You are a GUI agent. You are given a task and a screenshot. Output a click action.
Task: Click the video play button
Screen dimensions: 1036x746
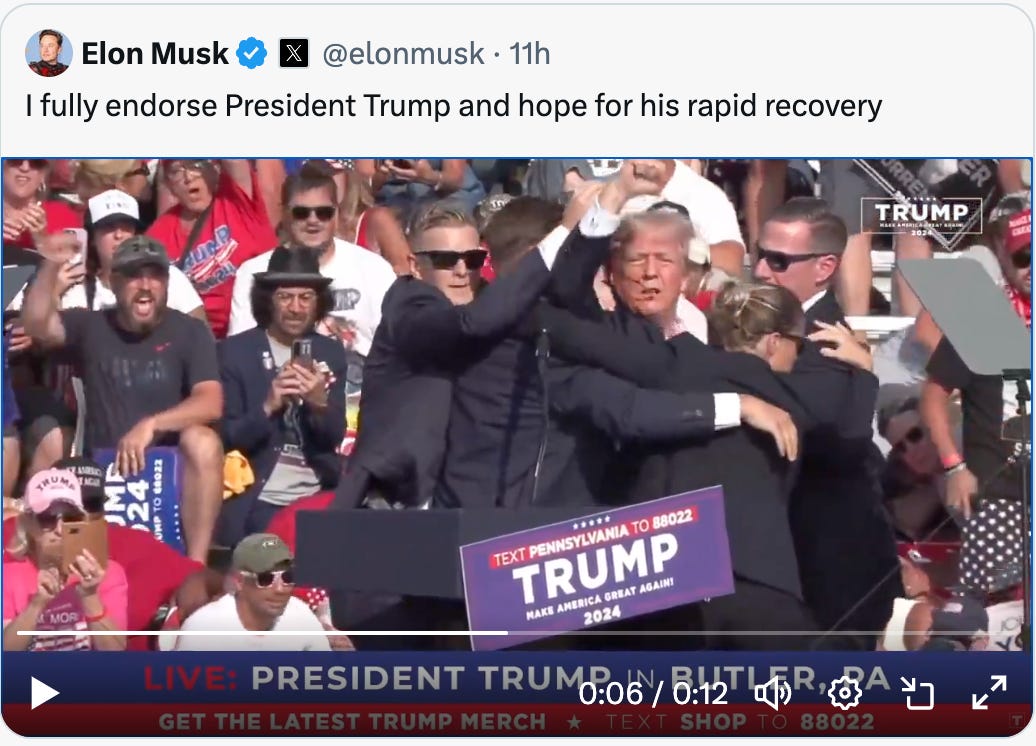point(45,694)
